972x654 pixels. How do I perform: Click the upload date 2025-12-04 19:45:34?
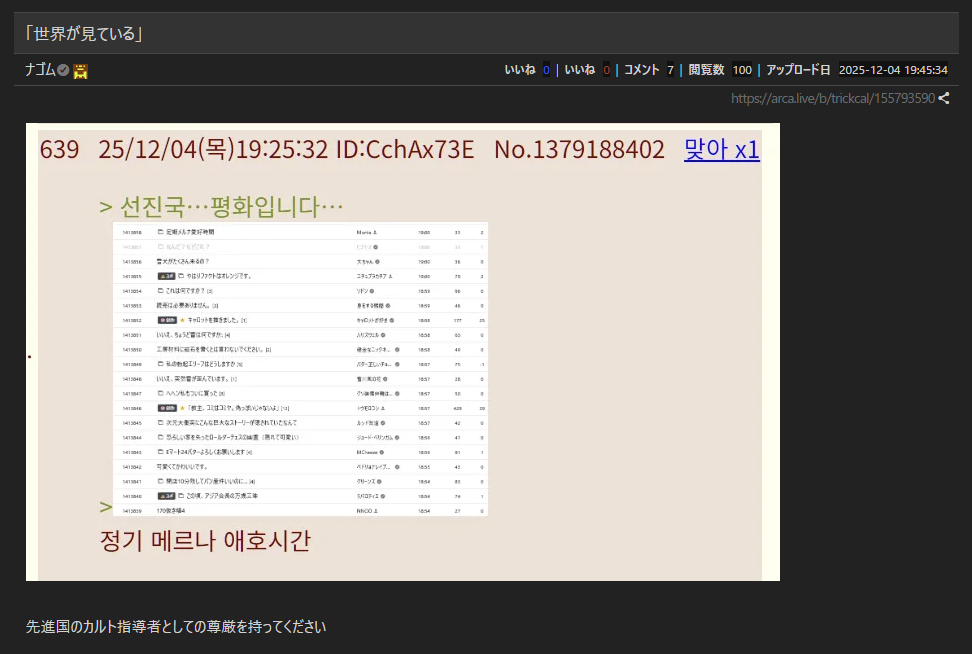pos(893,70)
